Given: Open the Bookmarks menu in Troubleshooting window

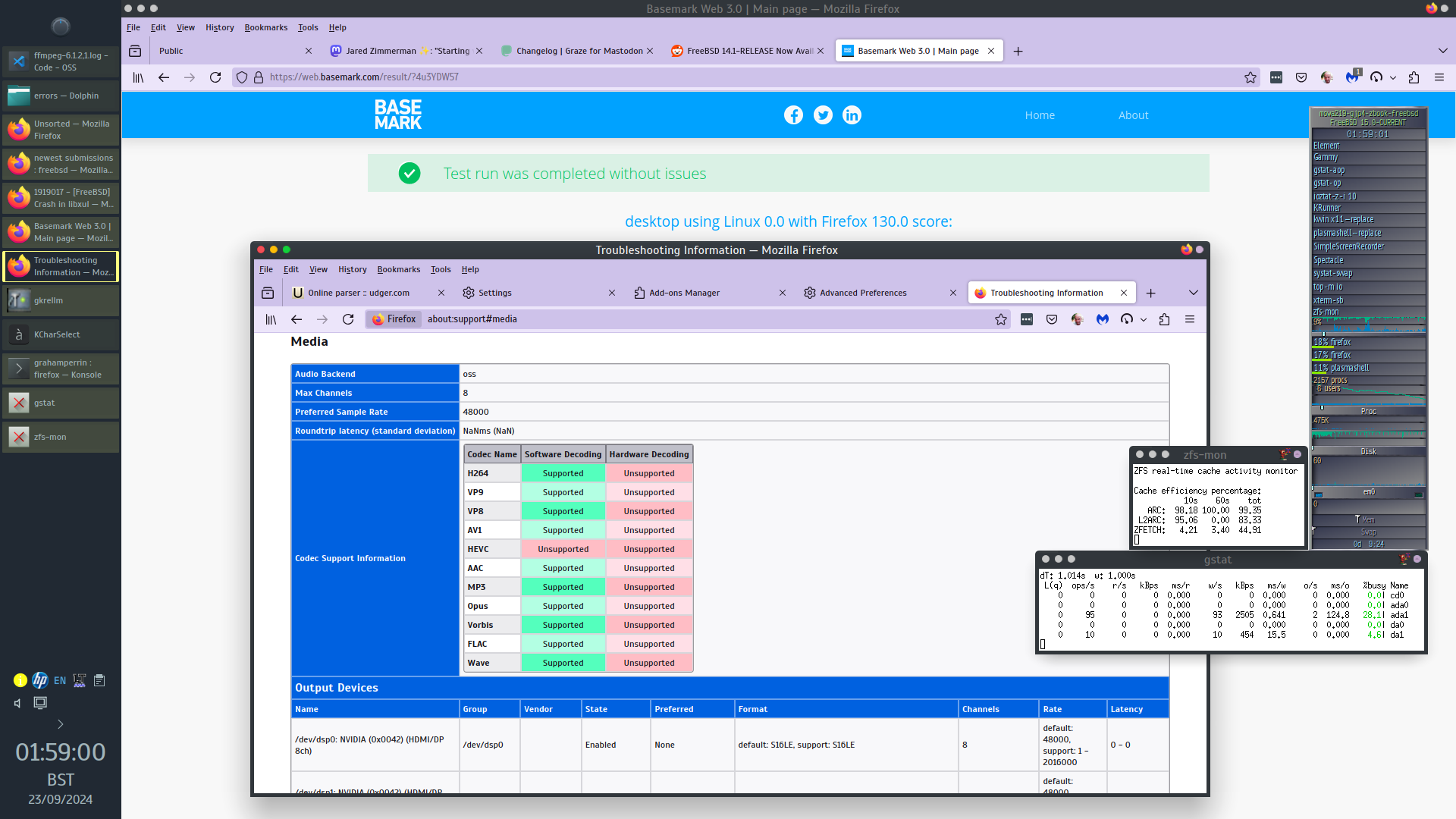Looking at the screenshot, I should pos(398,269).
